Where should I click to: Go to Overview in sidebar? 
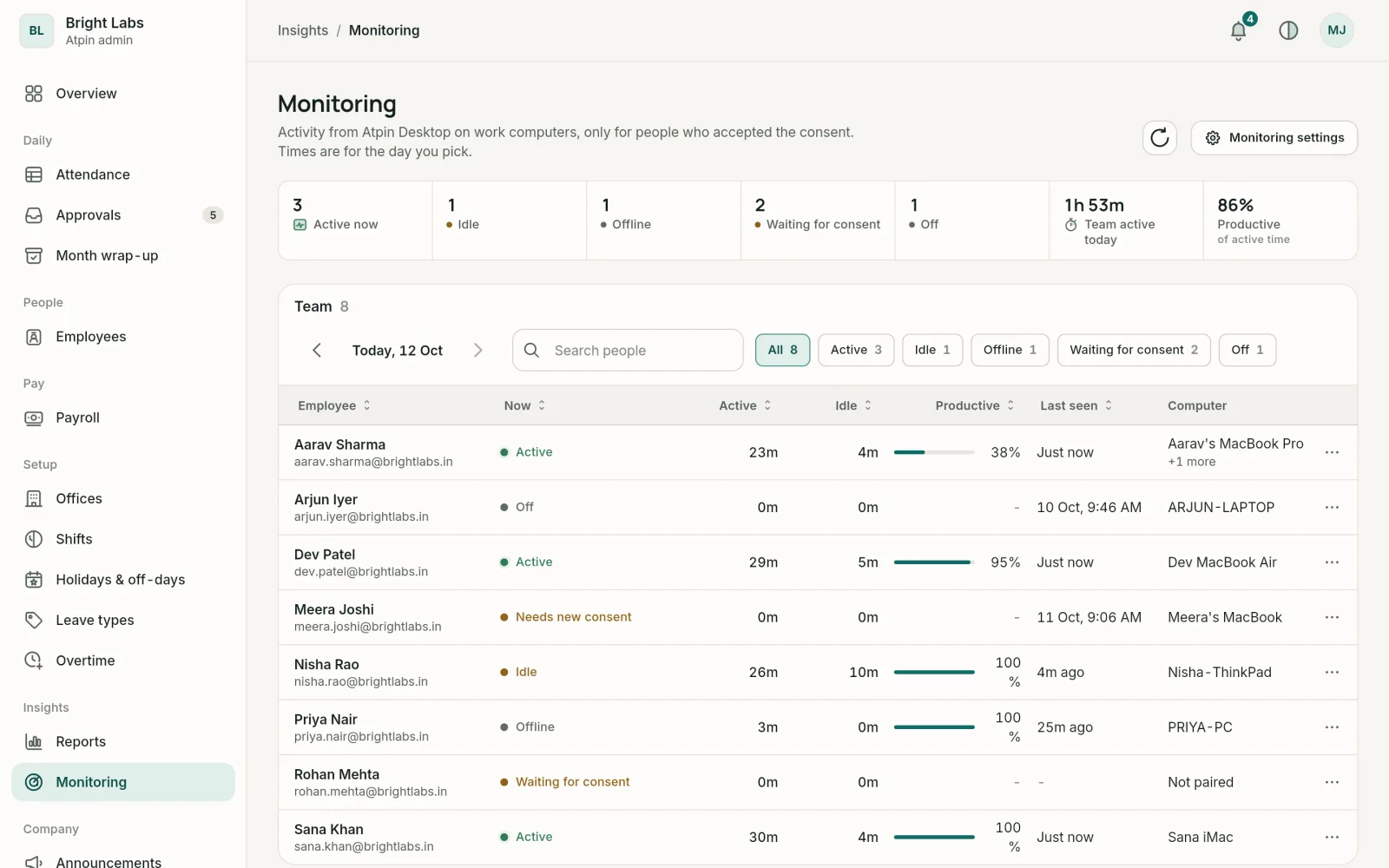click(x=123, y=94)
